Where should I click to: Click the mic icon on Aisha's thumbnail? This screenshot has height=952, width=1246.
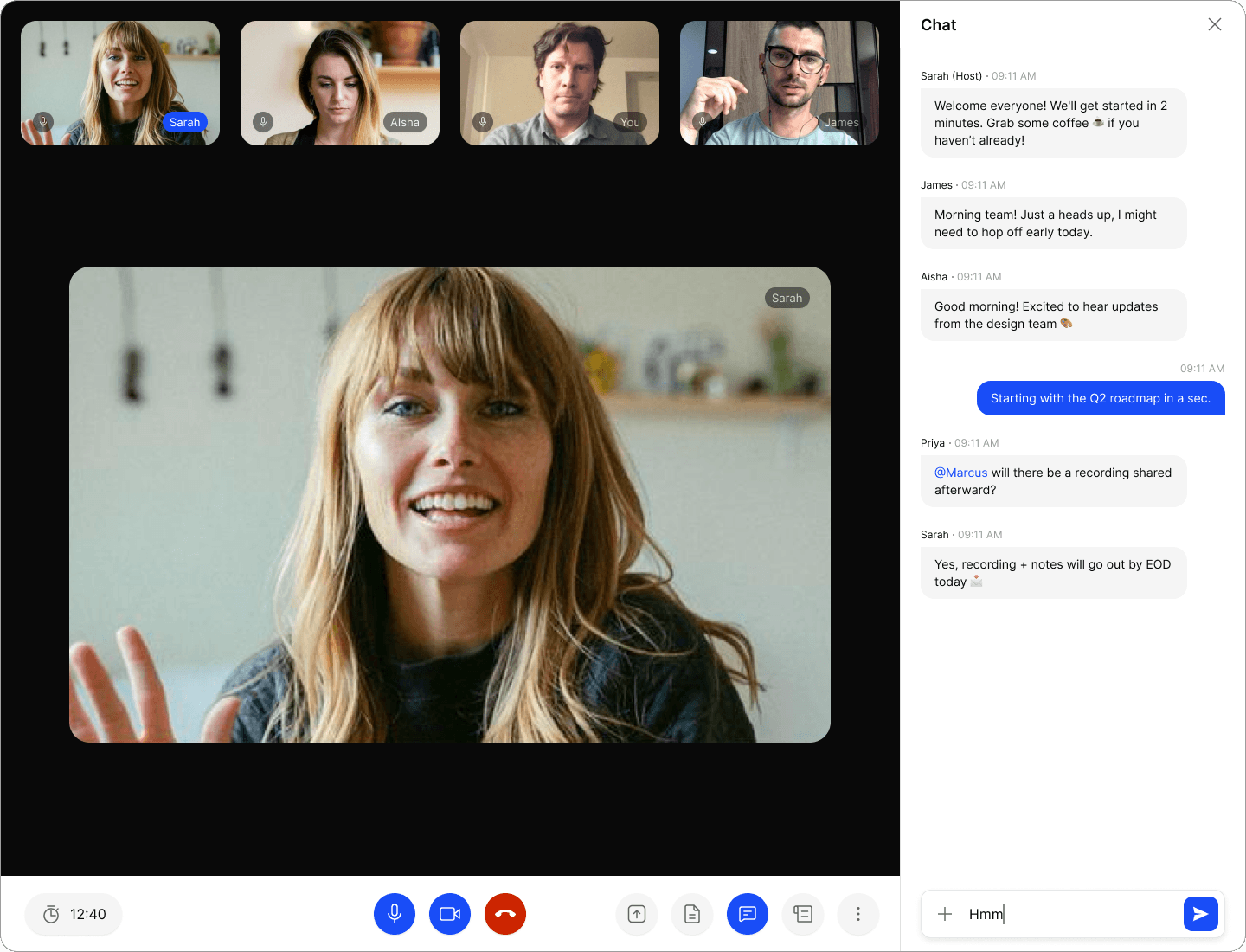click(x=263, y=122)
